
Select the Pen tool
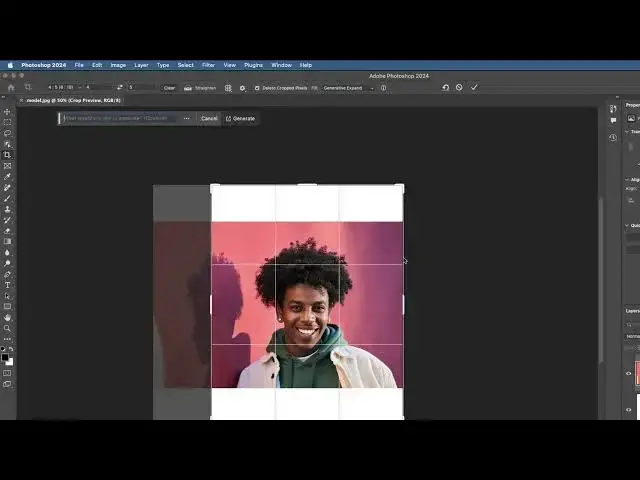tap(7, 274)
